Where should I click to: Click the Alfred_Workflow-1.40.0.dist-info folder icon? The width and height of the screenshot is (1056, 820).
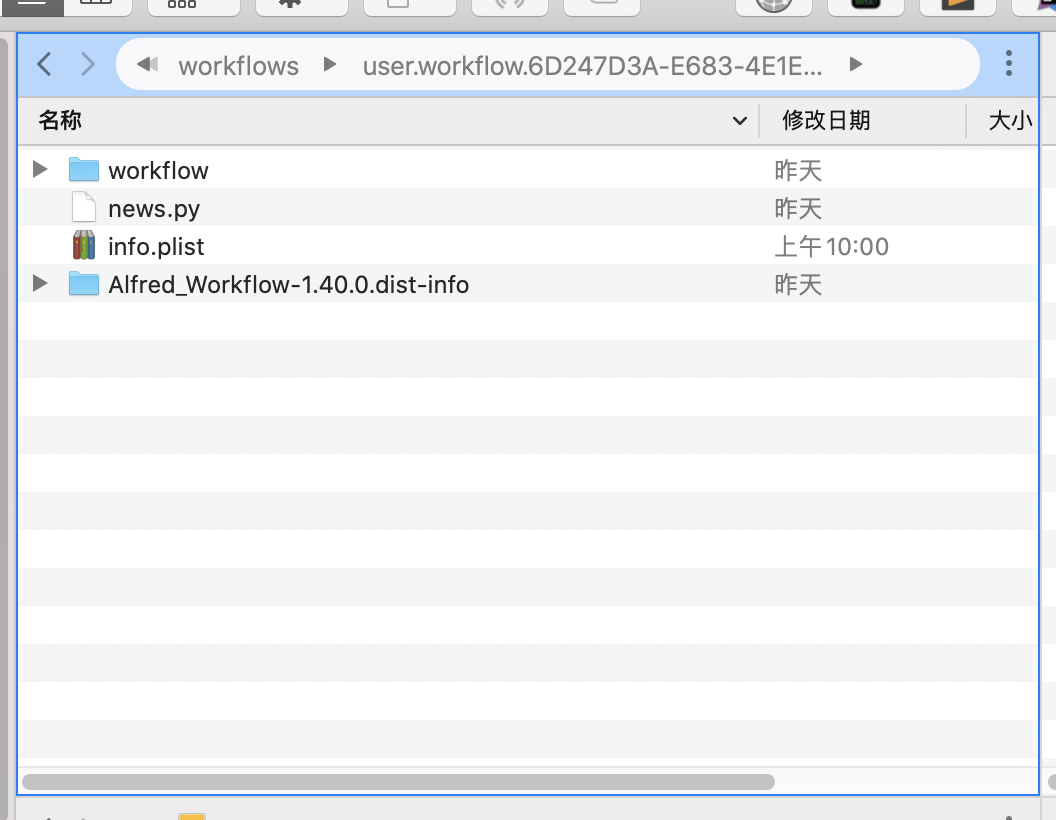(x=84, y=283)
